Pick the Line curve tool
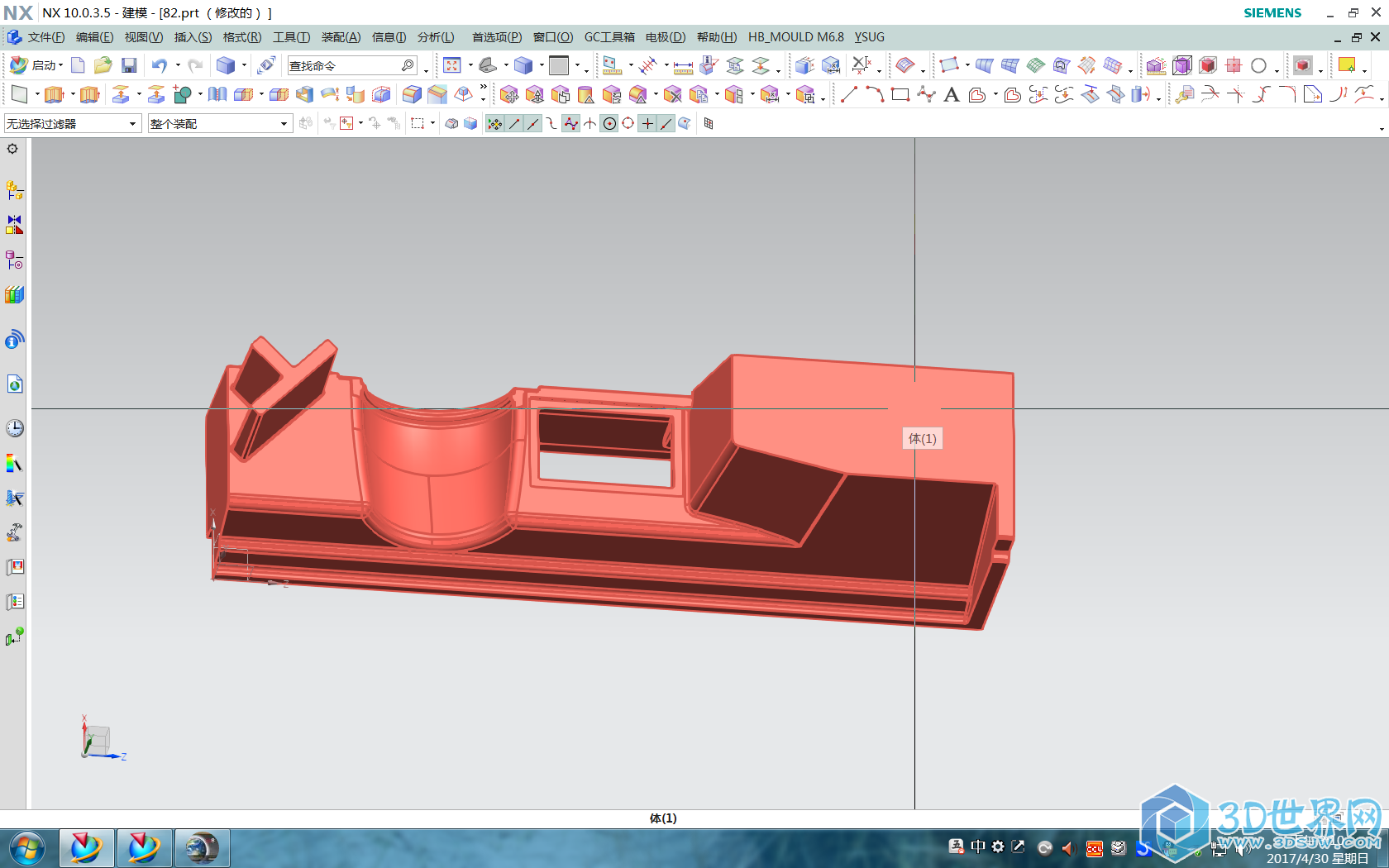1389x868 pixels. (x=849, y=94)
